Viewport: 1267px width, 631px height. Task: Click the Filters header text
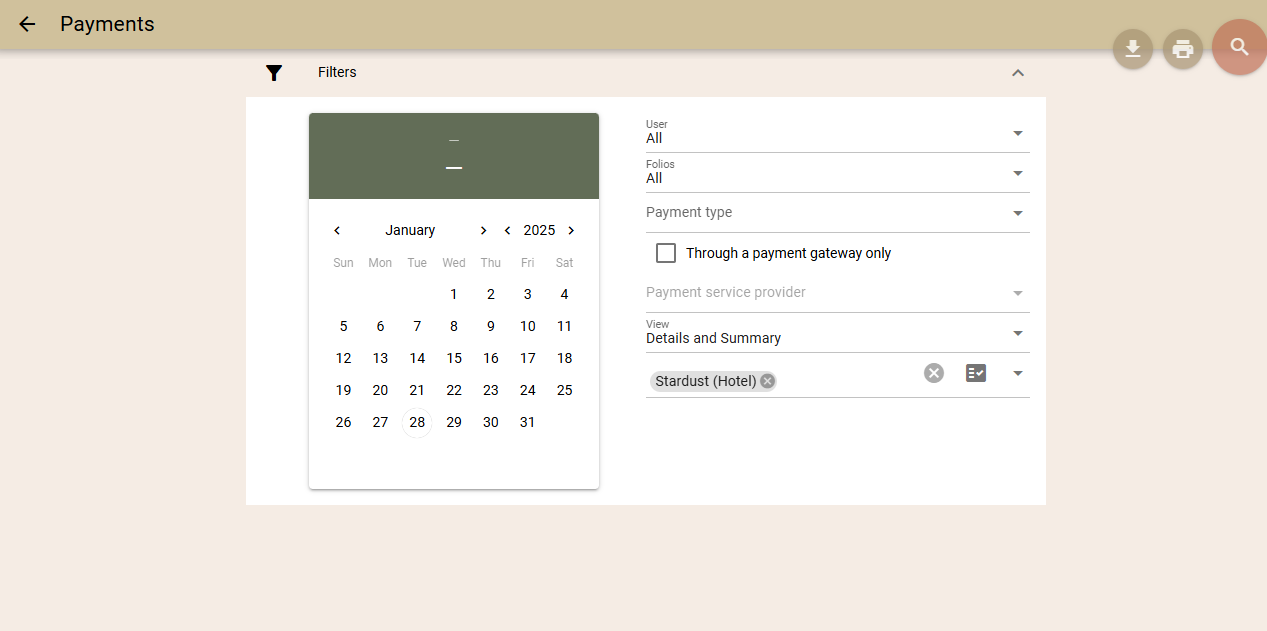tap(337, 72)
